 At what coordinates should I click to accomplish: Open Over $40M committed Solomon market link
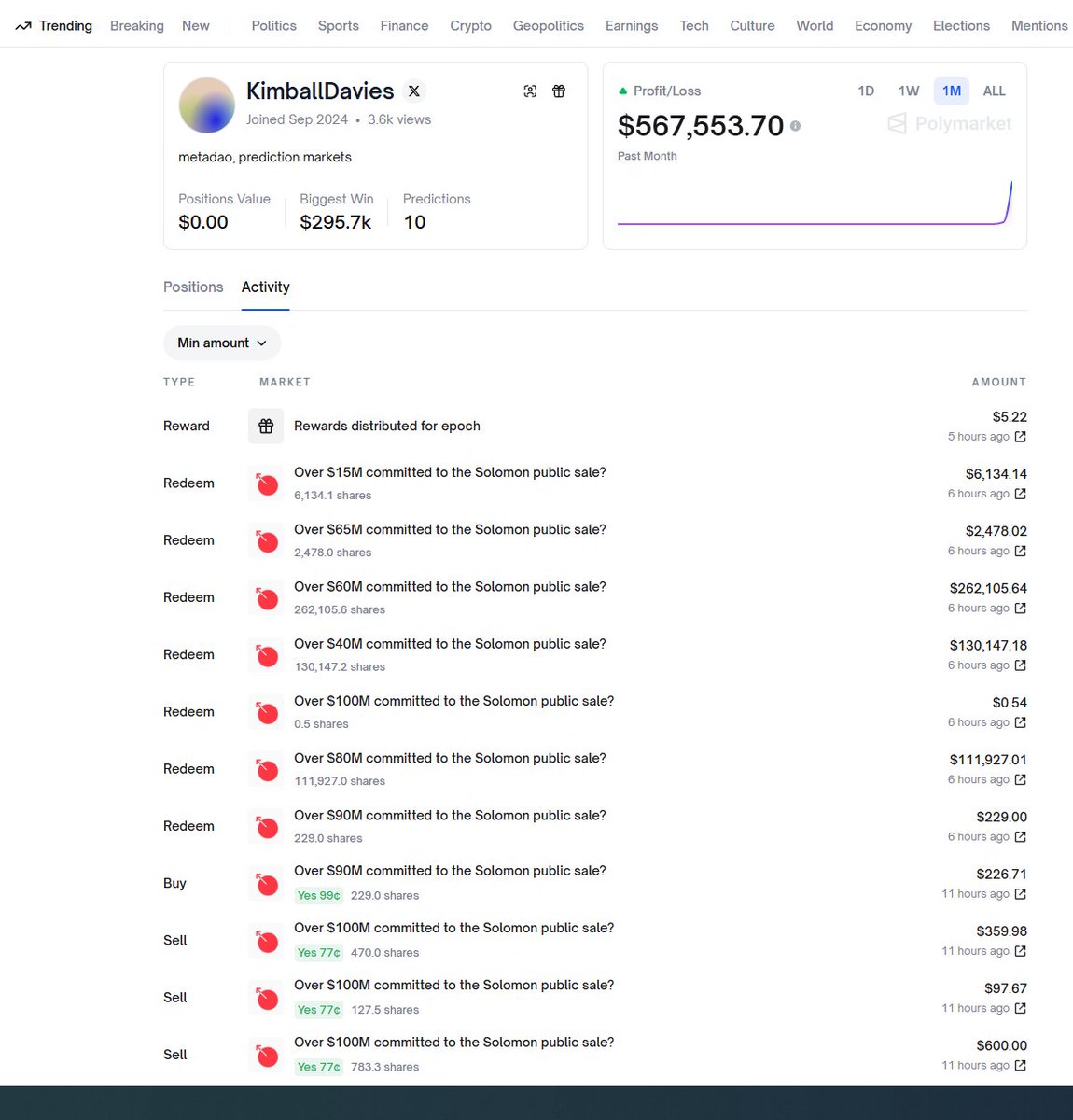tap(450, 644)
